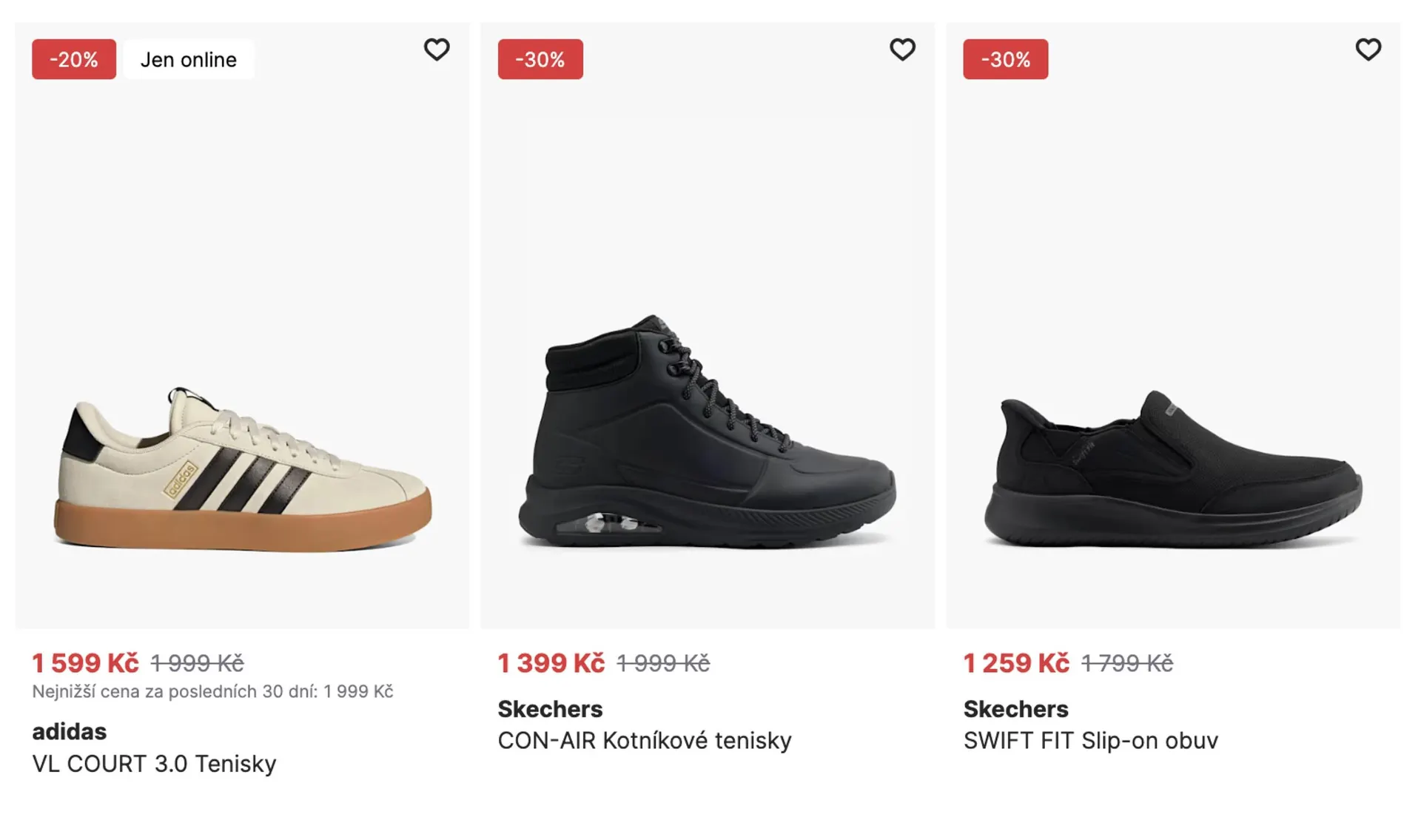
Task: Click the Skechers brand above SWIFT FIT
Action: [1015, 709]
